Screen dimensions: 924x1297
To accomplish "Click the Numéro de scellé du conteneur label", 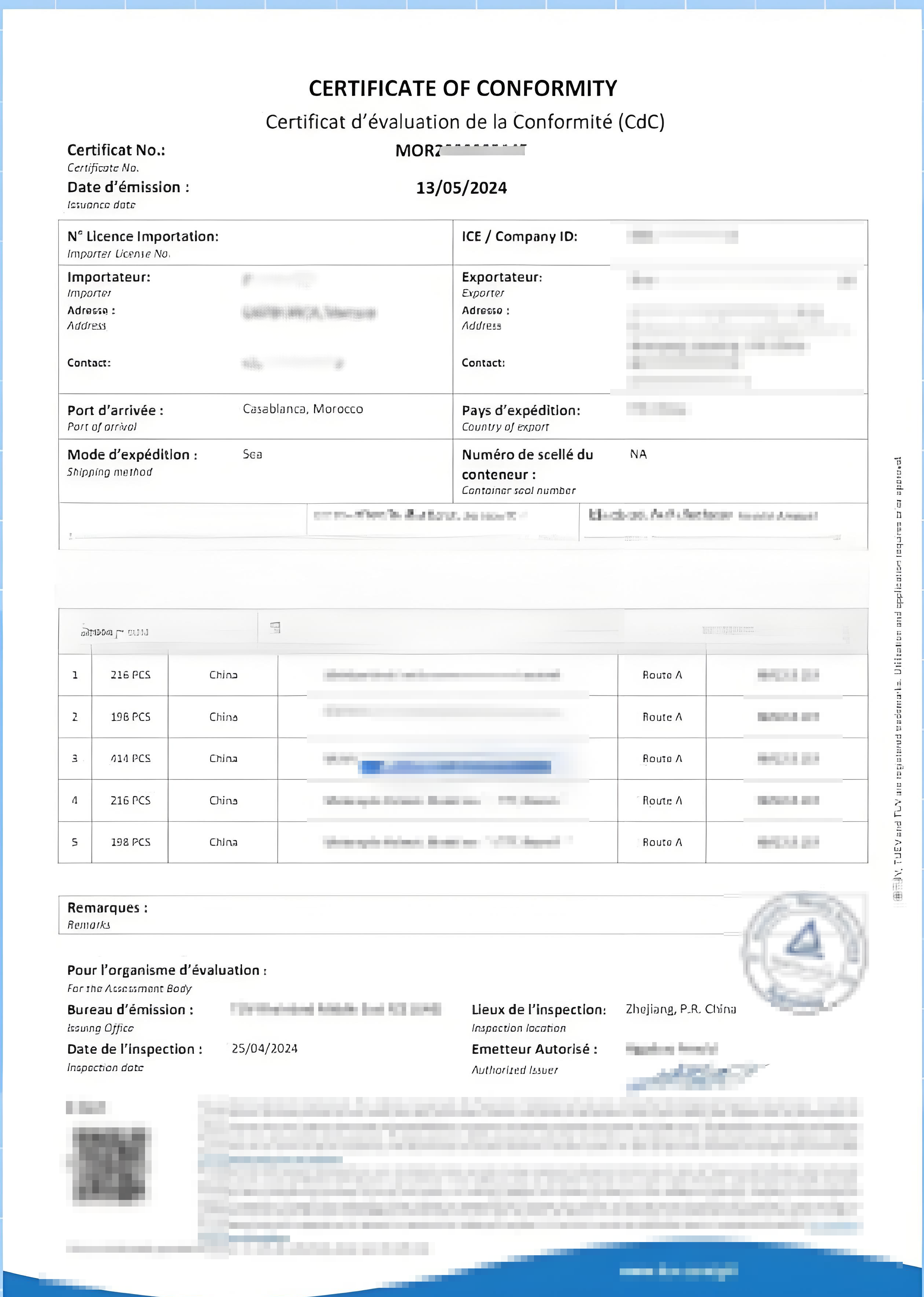I will pyautogui.click(x=527, y=464).
